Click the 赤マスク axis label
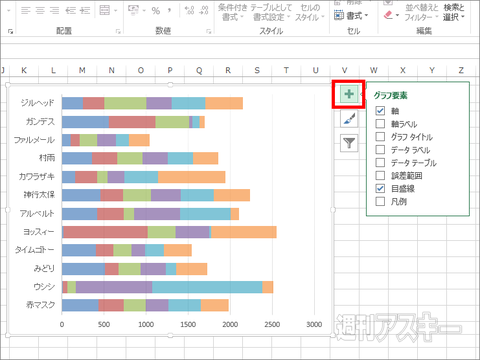The height and width of the screenshot is (360, 480). click(41, 305)
